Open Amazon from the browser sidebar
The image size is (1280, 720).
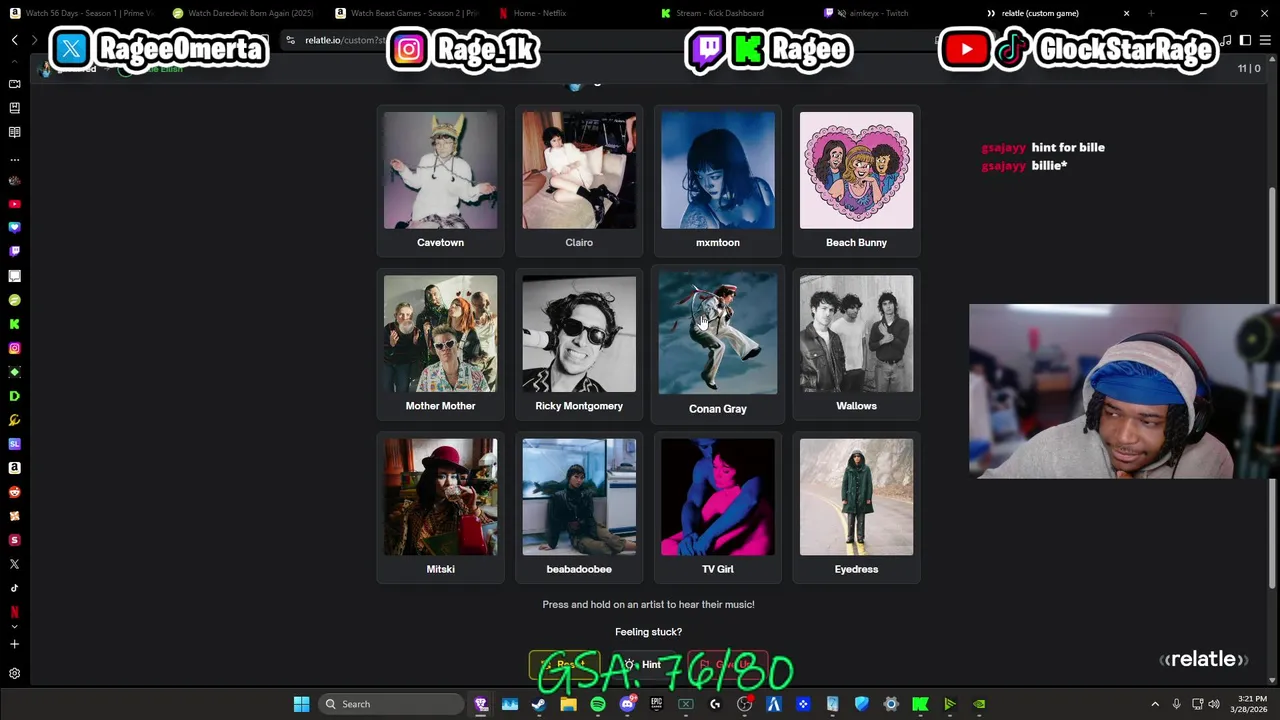click(x=14, y=468)
